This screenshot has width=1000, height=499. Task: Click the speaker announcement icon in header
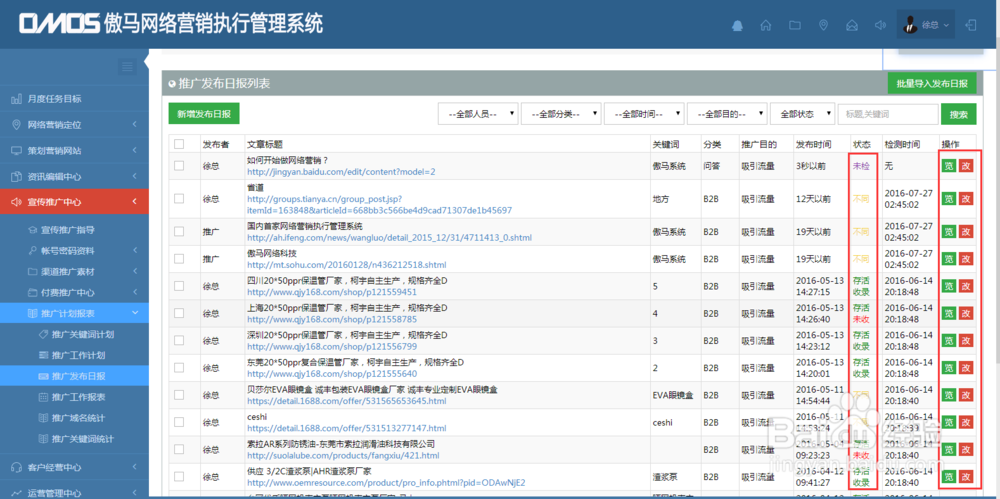[x=881, y=26]
